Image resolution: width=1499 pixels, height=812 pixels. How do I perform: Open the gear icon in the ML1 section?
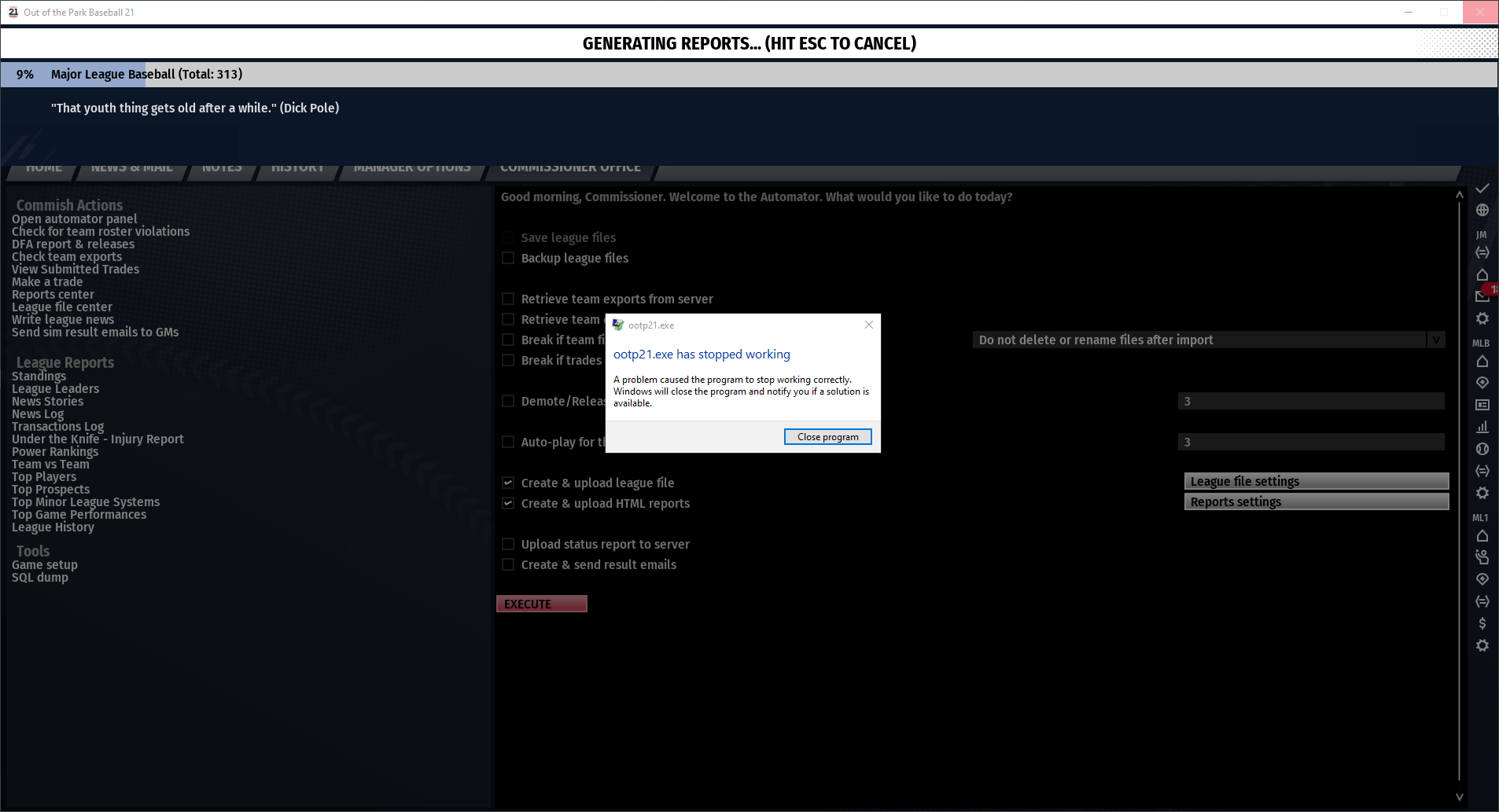pos(1482,645)
